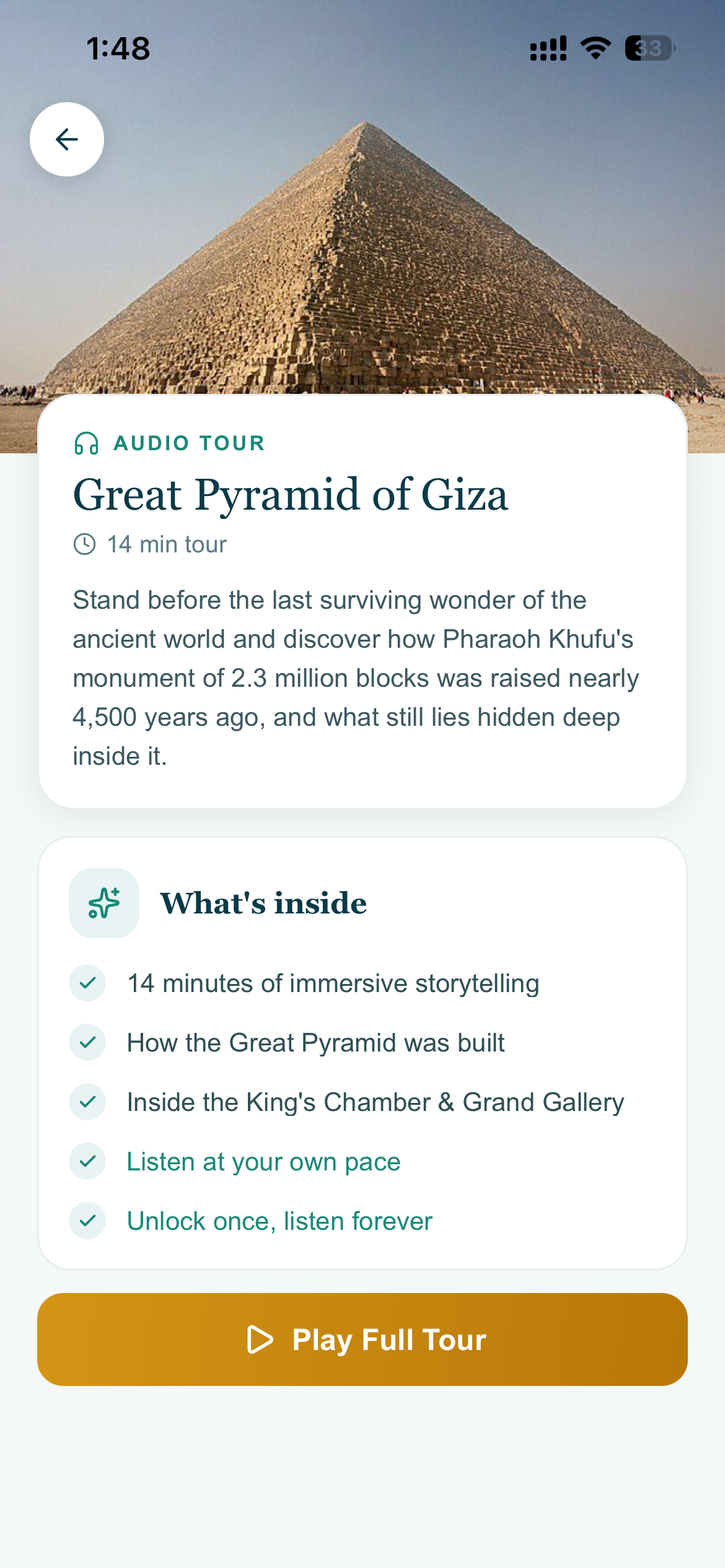Click the cellular signal bars icon
The width and height of the screenshot is (725, 1568).
tap(548, 48)
